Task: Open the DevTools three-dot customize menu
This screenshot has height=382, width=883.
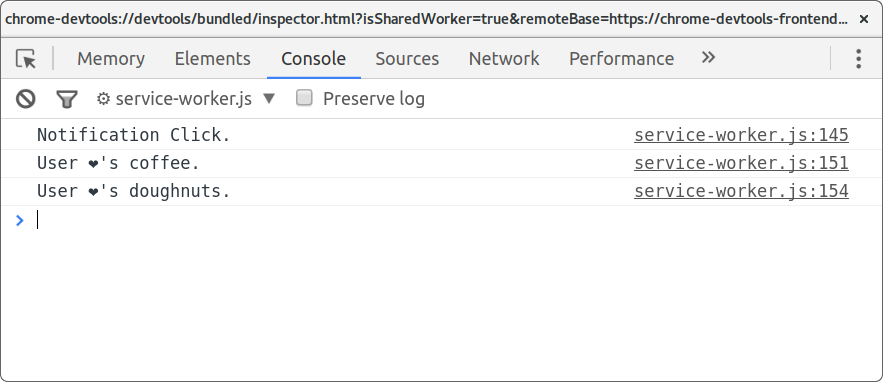Action: (858, 59)
